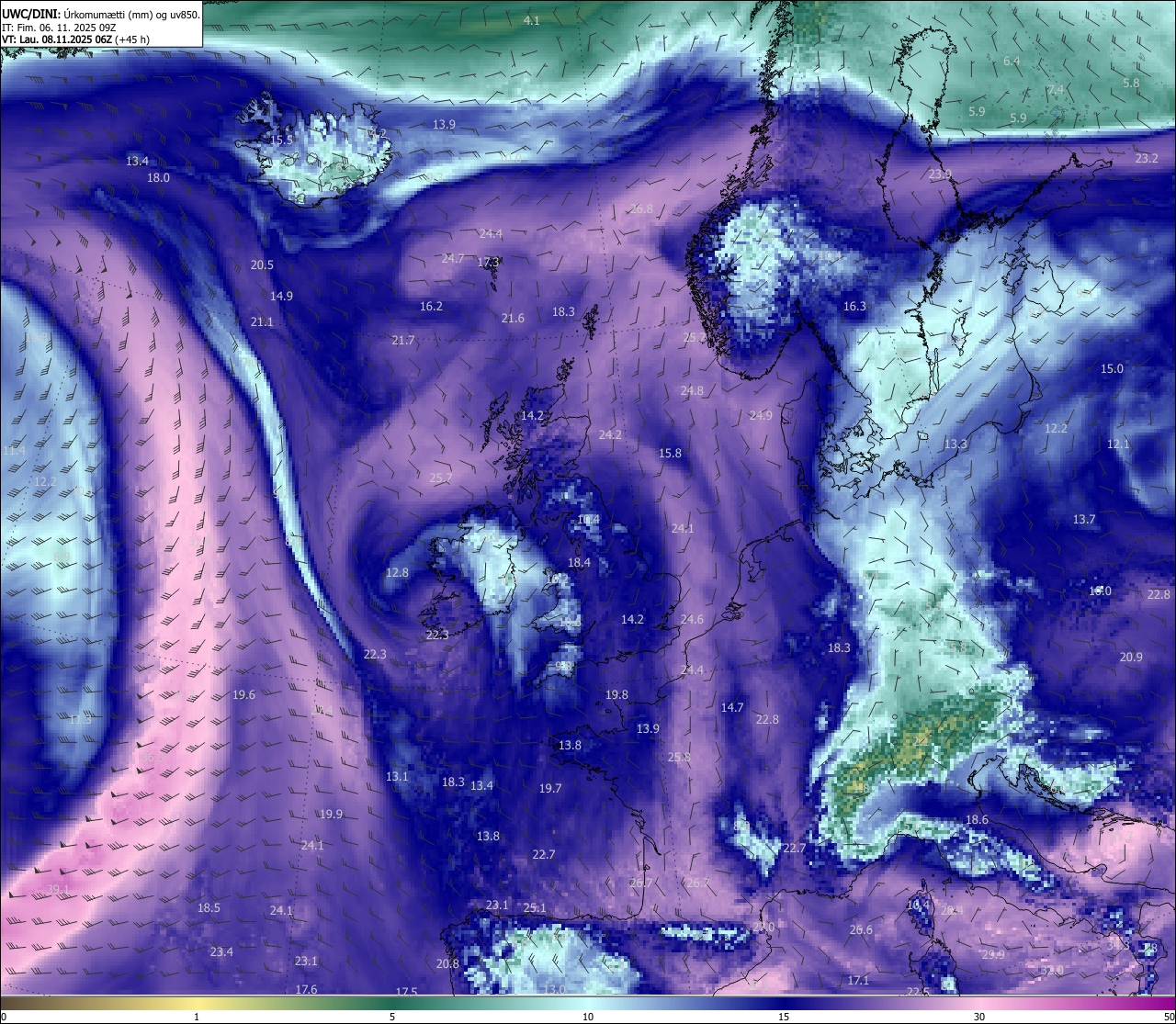Click the 24.7 value label
Screen dimensions: 1176x1024
(x=453, y=258)
